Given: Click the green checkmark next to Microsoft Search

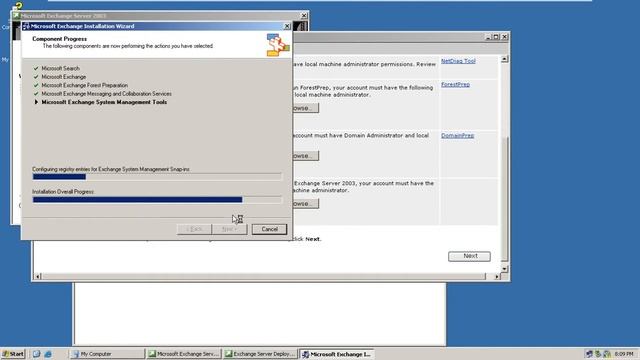Looking at the screenshot, I should click(36, 68).
